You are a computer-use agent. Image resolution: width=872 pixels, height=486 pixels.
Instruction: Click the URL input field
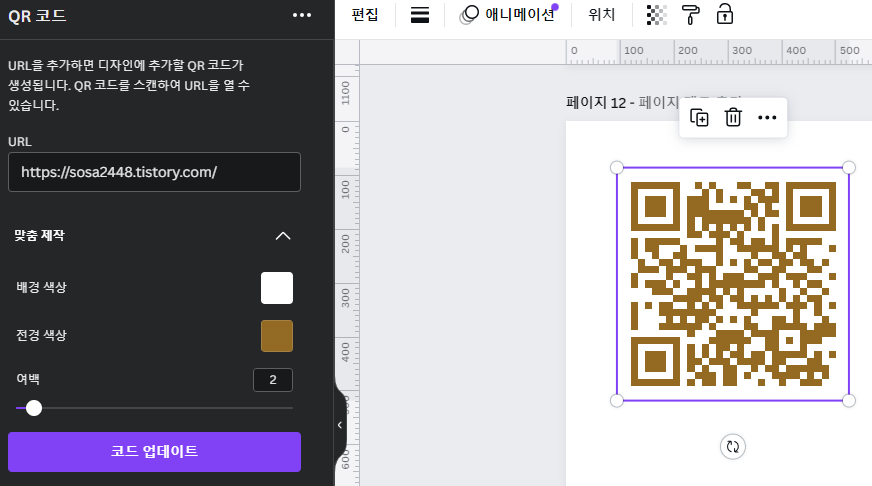pyautogui.click(x=155, y=172)
